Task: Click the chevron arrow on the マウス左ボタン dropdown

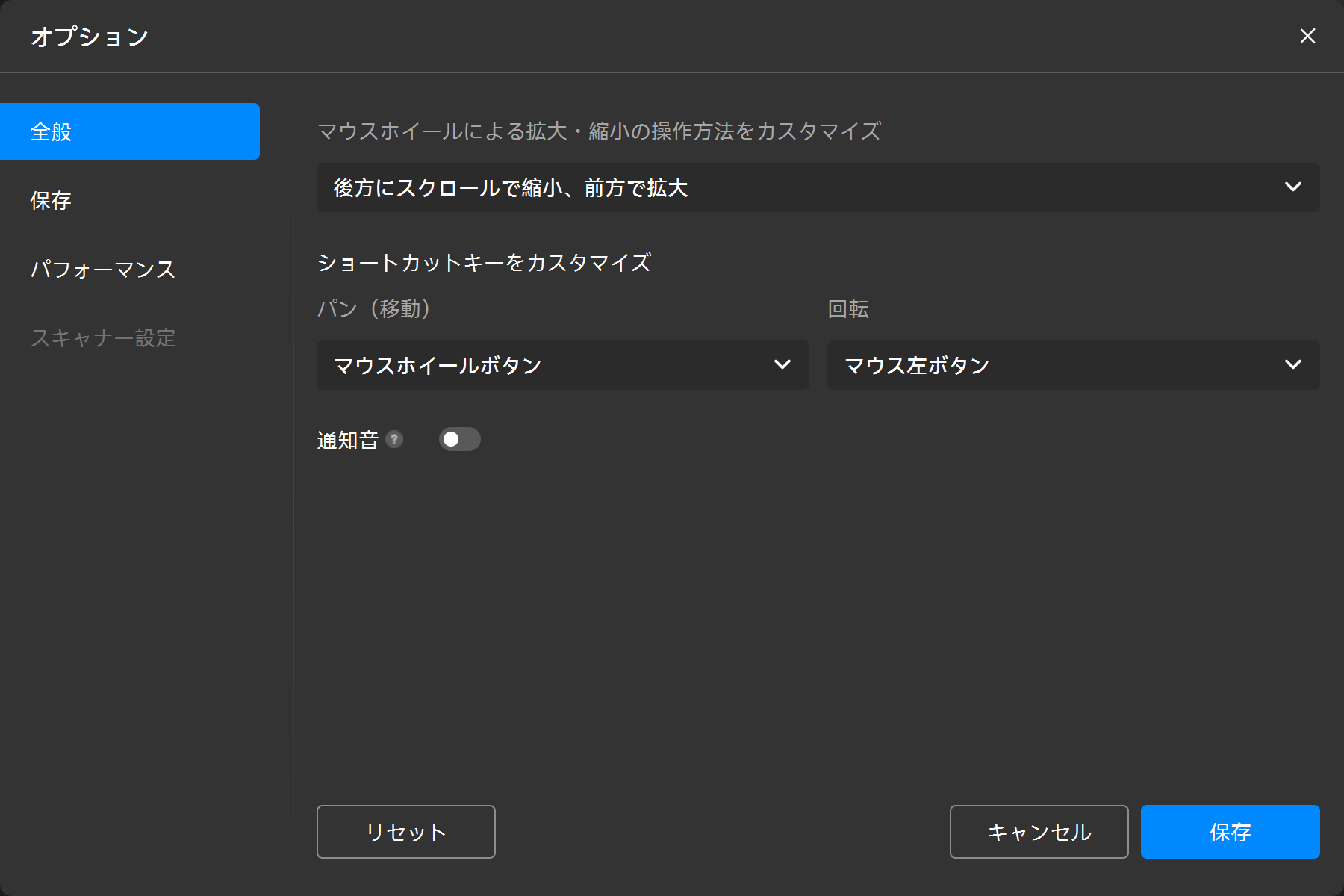Action: click(1292, 364)
